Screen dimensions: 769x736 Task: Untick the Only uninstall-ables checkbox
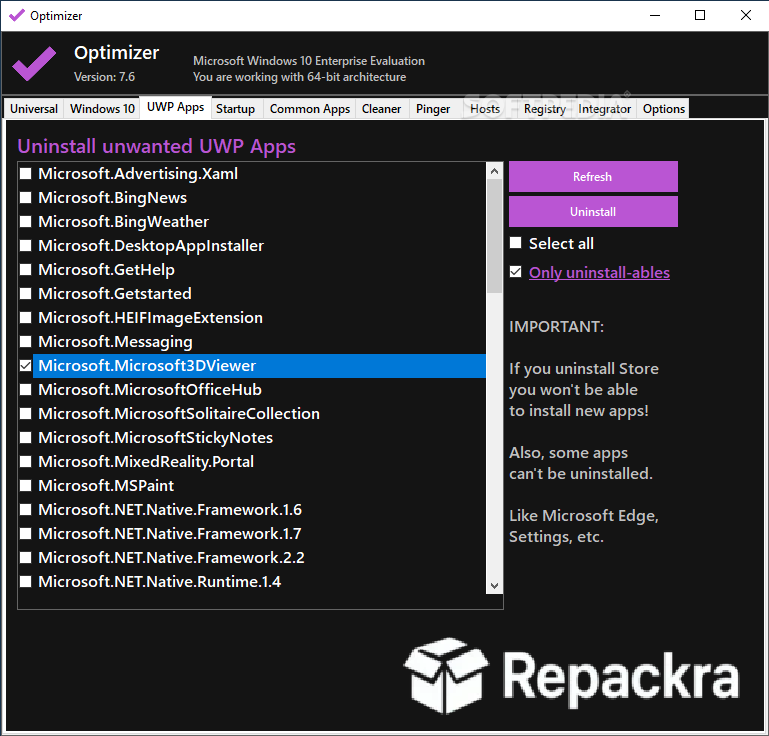515,272
